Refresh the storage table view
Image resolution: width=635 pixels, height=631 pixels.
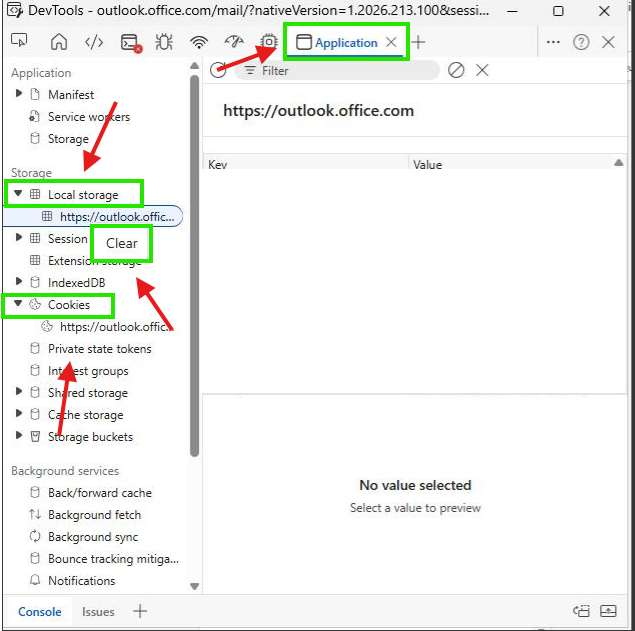(218, 70)
